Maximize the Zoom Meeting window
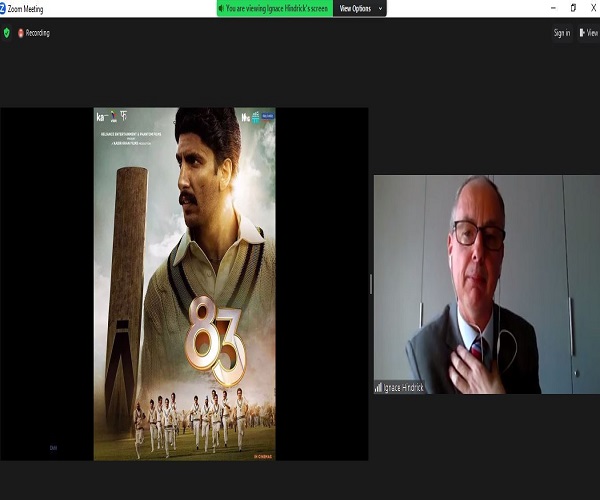 (573, 8)
